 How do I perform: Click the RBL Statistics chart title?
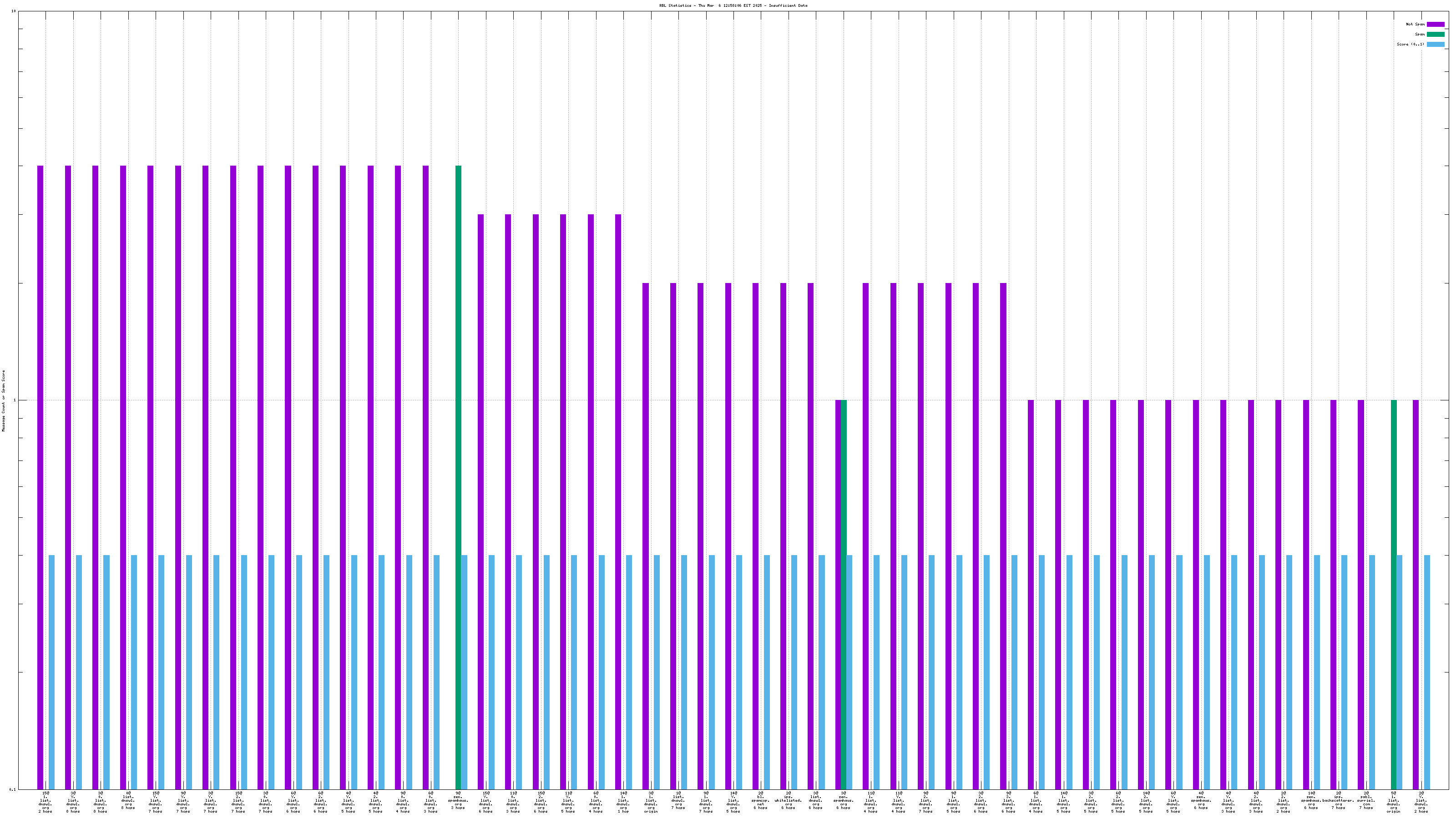(x=733, y=5)
